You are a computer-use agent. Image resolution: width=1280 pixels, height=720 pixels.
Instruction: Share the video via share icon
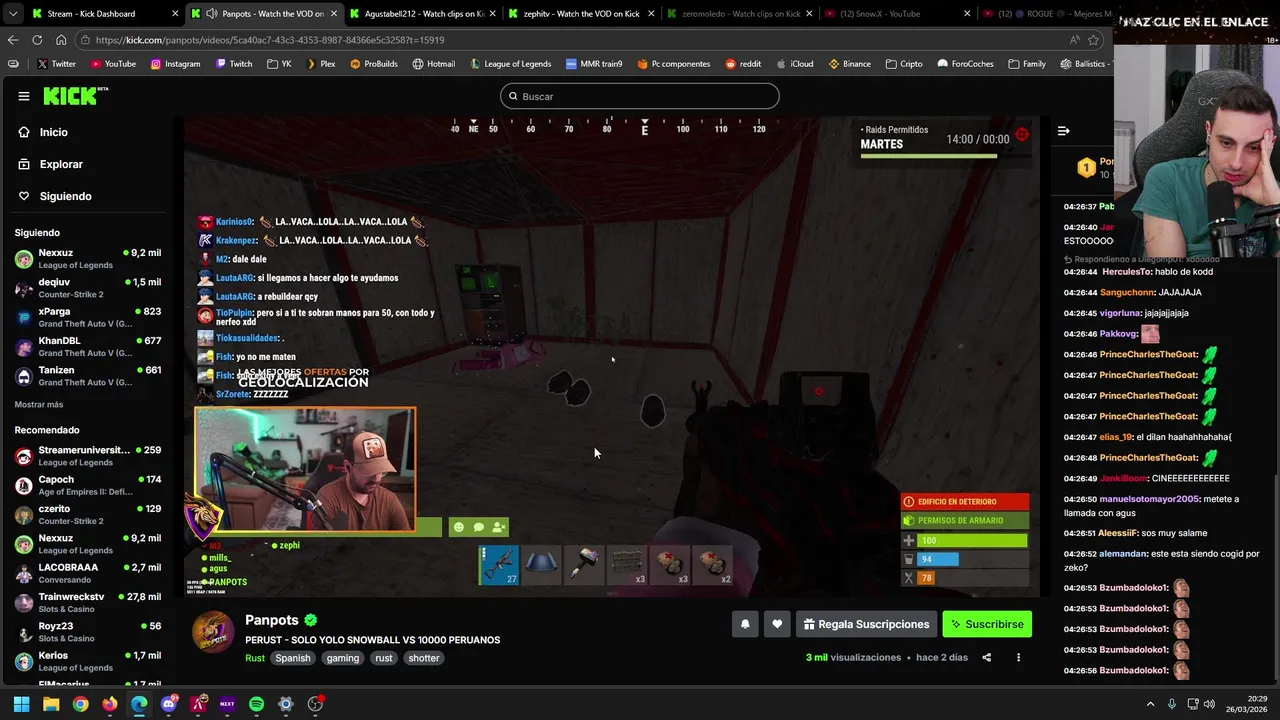click(x=986, y=657)
